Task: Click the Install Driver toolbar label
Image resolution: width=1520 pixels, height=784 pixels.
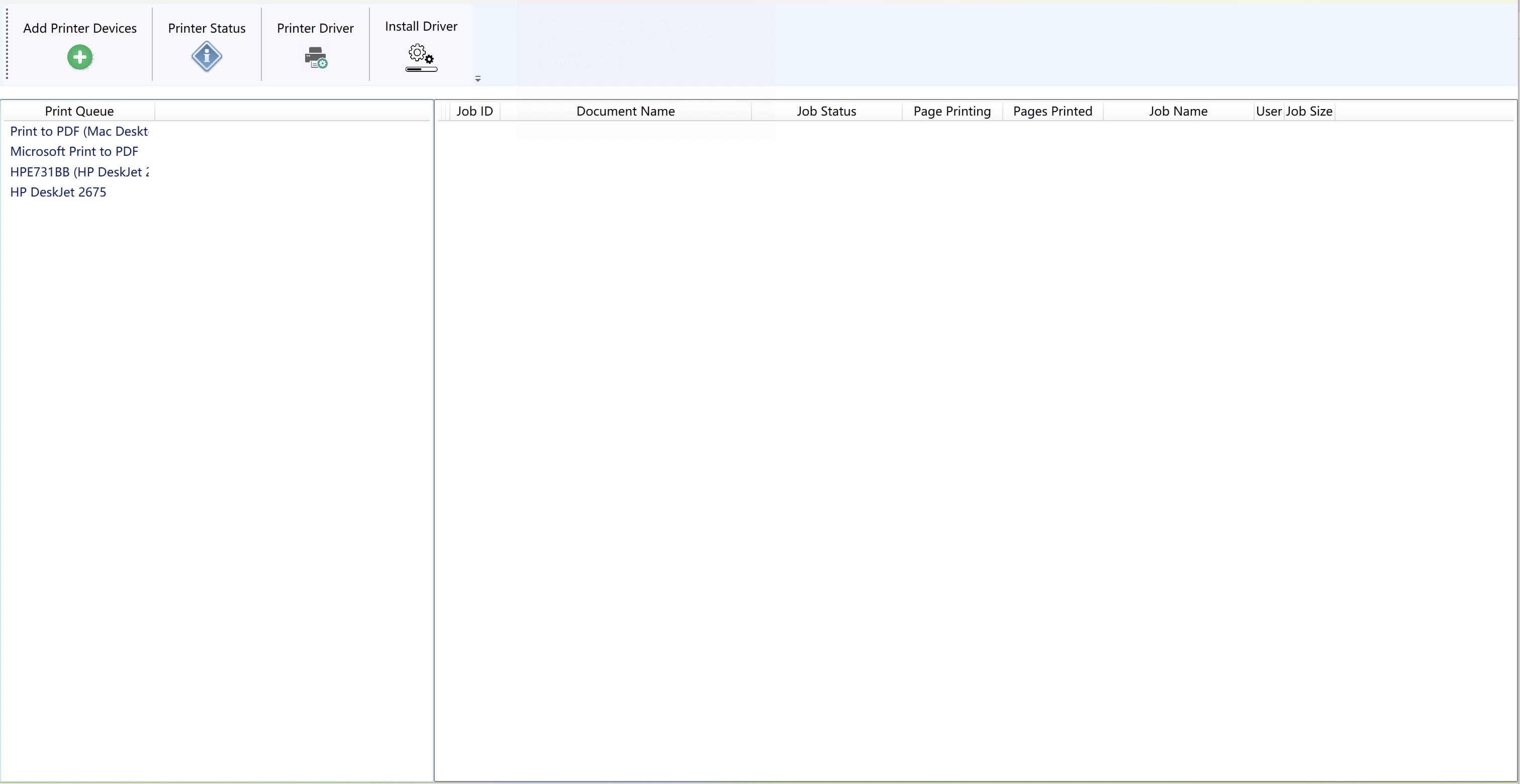Action: [421, 26]
